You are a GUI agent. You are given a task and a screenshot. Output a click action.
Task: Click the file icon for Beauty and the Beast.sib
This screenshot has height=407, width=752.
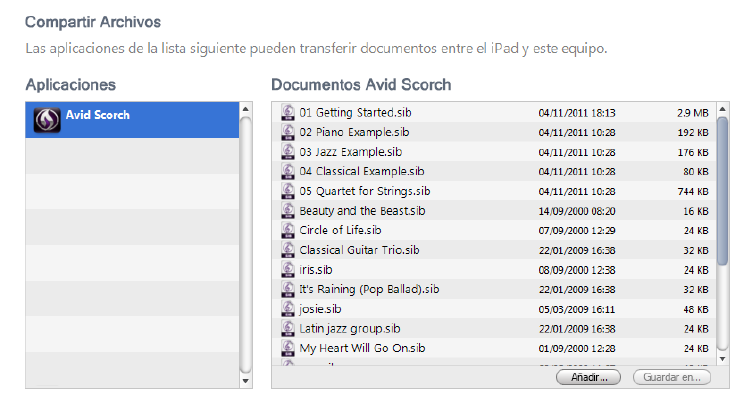click(x=288, y=211)
